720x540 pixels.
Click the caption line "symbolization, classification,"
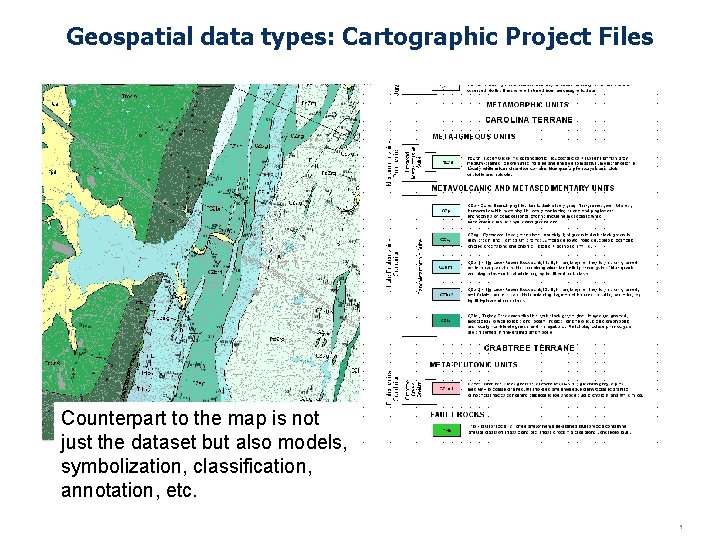187,467
